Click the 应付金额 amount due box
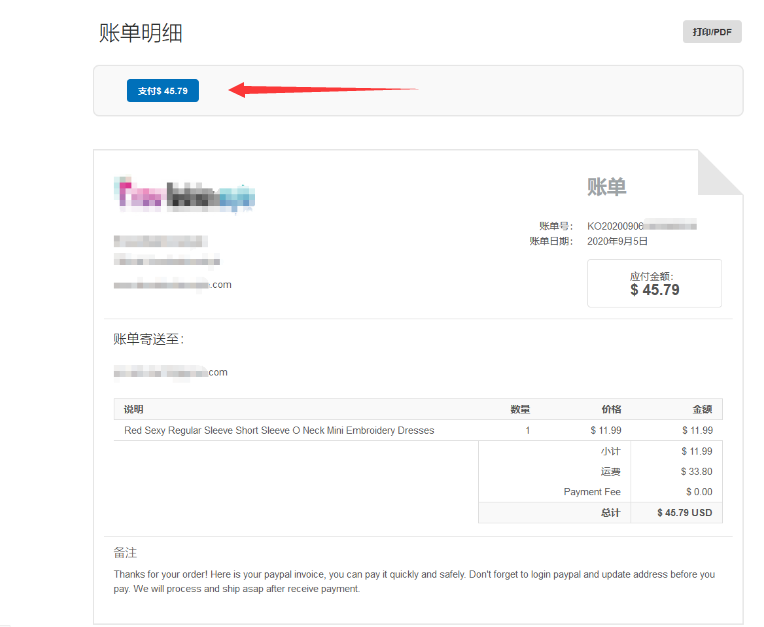Image resolution: width=764 pixels, height=627 pixels. pyautogui.click(x=654, y=283)
